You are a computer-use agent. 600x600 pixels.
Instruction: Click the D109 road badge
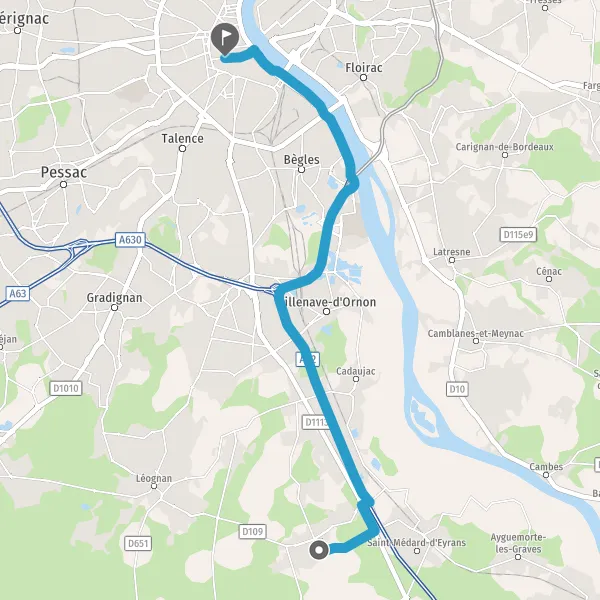point(253,532)
